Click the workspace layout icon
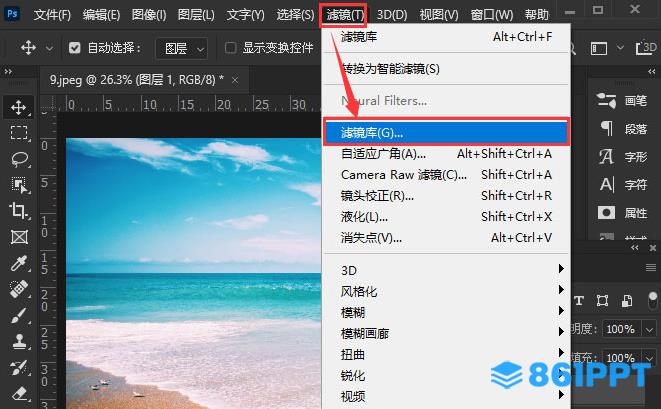This screenshot has height=409, width=661. click(599, 48)
